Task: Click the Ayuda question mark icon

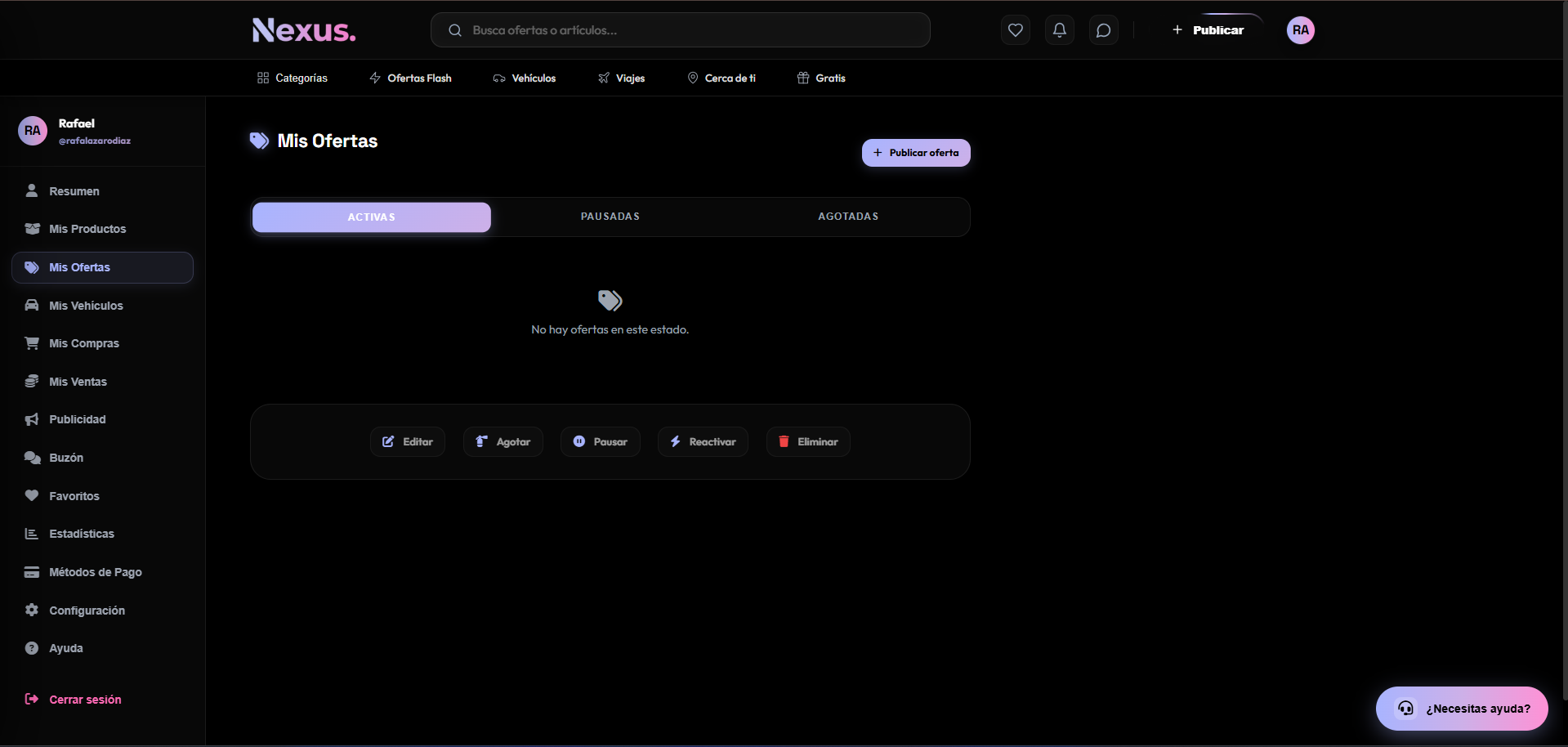Action: coord(32,648)
